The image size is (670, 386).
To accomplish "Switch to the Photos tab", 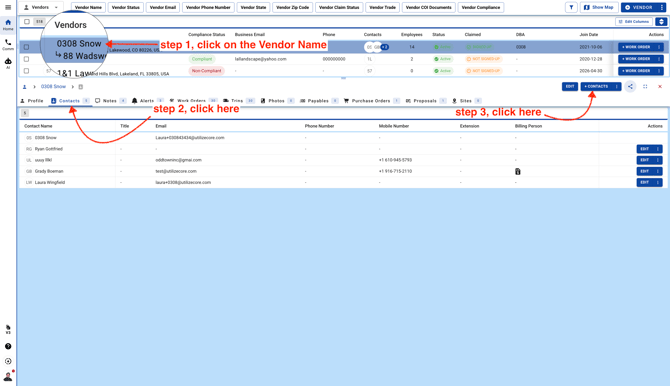I will point(277,101).
